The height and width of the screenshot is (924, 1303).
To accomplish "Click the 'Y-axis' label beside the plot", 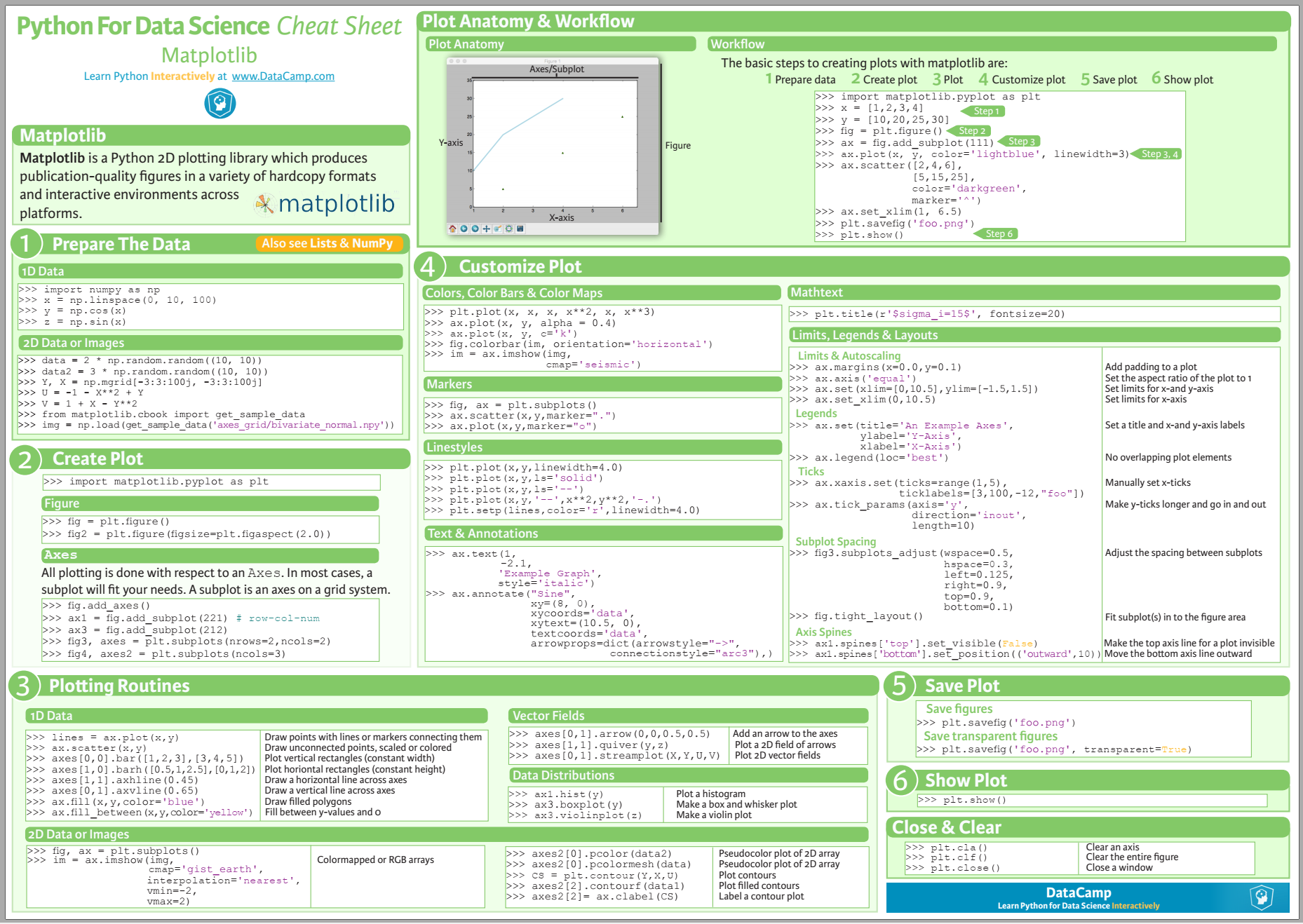I will pyautogui.click(x=451, y=142).
